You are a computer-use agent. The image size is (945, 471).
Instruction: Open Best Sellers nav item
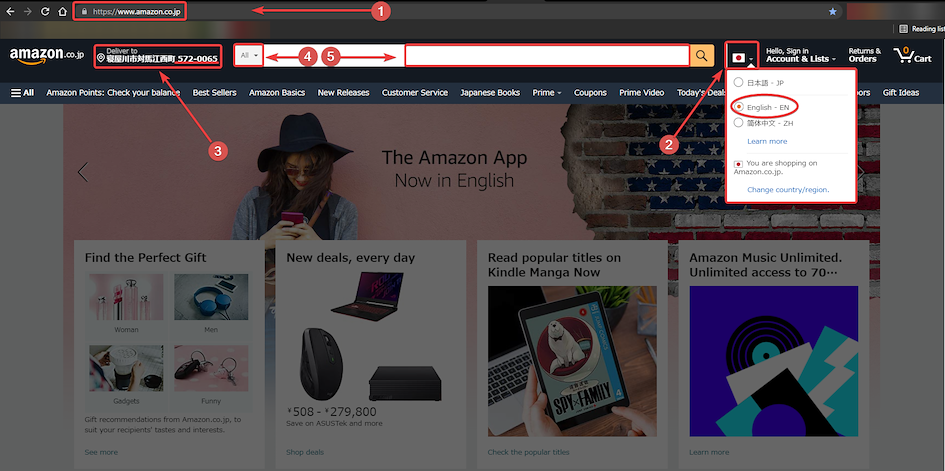(x=215, y=93)
